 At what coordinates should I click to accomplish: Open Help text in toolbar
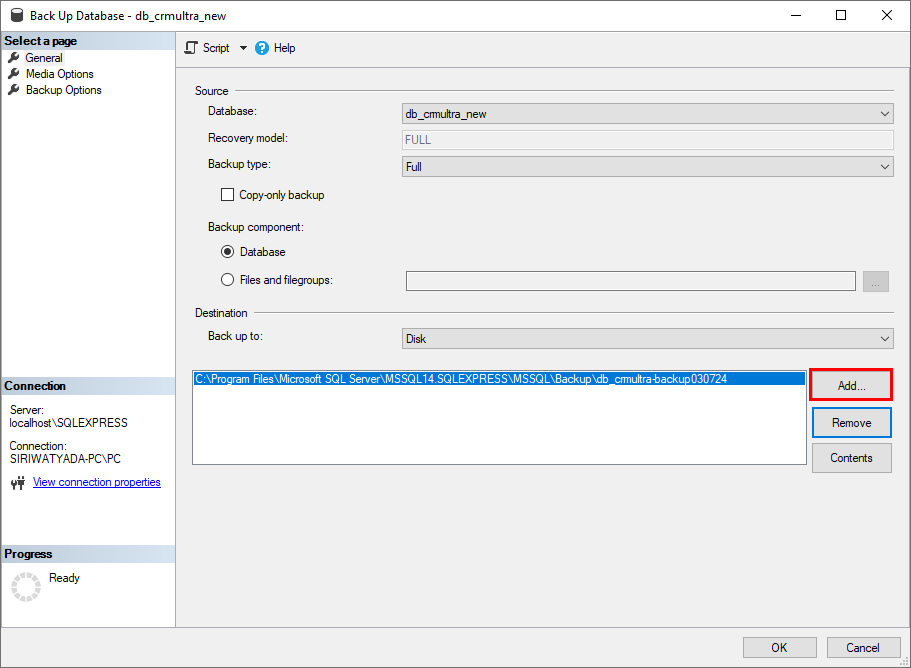click(x=284, y=48)
